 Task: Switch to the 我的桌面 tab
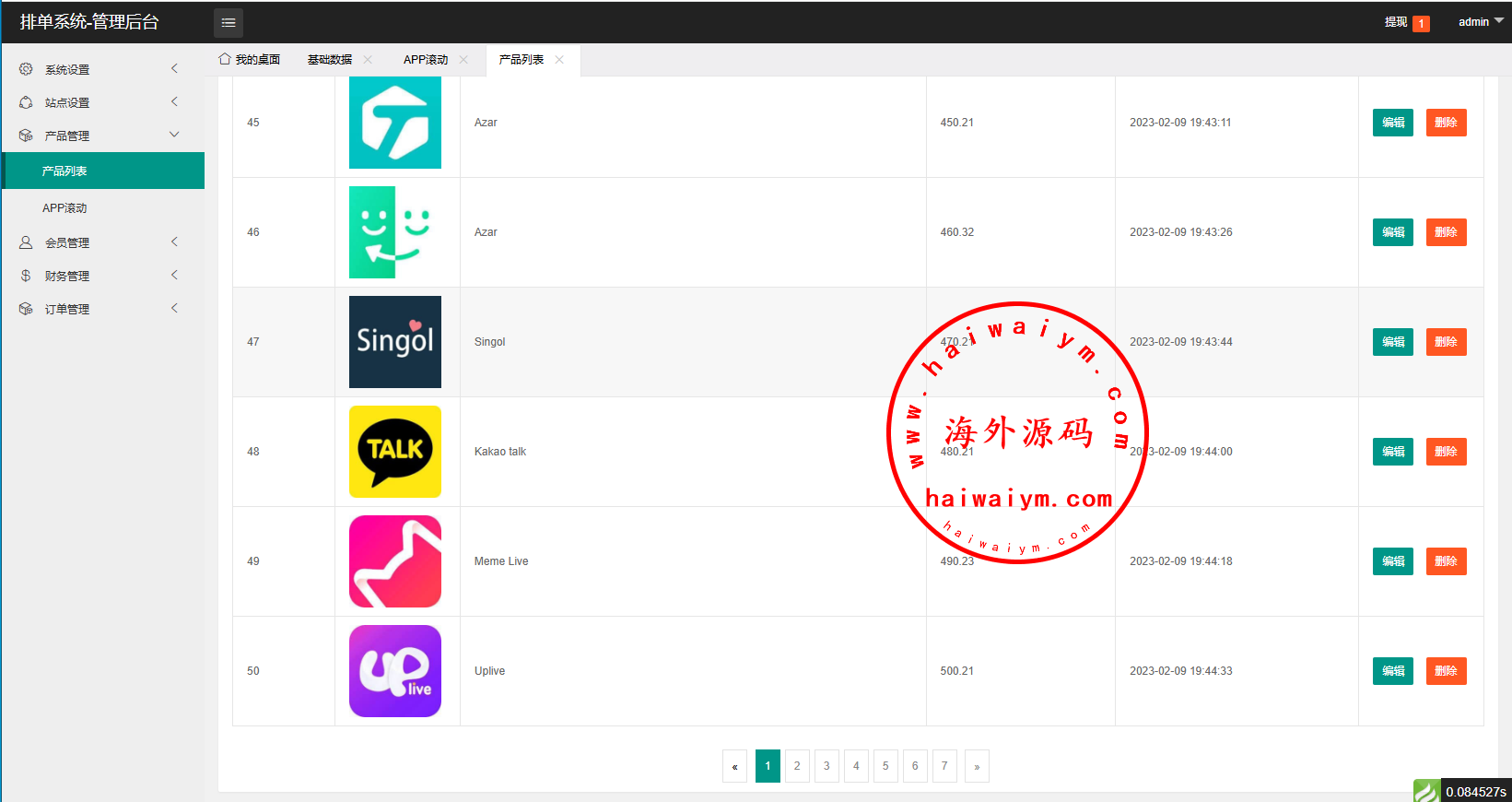coord(250,60)
